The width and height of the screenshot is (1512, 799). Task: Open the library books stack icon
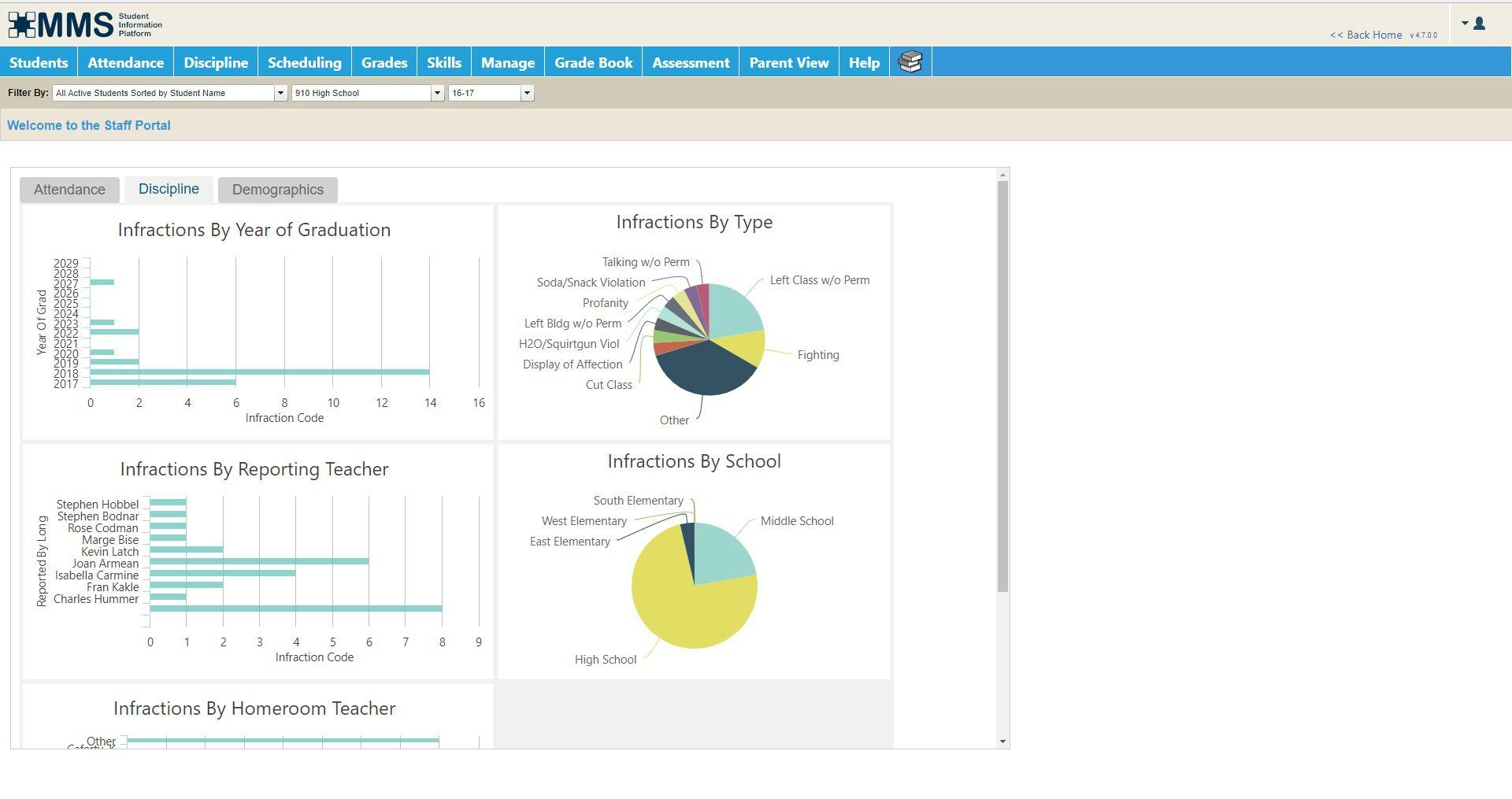coord(911,61)
